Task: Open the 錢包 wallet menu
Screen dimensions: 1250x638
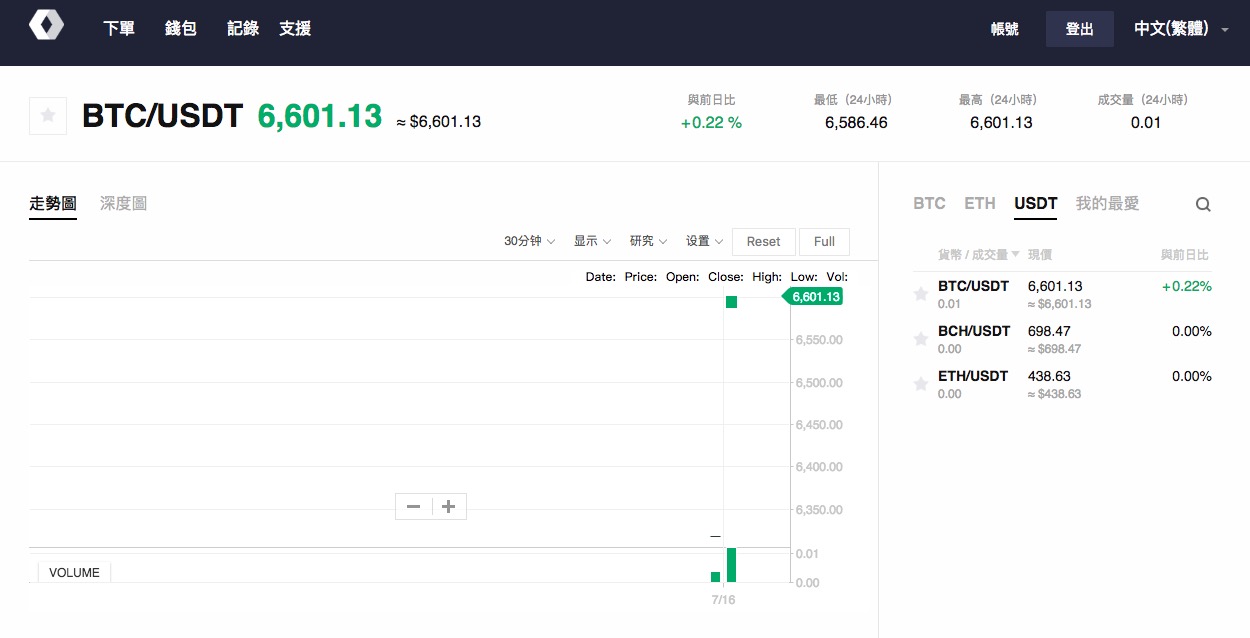Action: click(x=181, y=29)
